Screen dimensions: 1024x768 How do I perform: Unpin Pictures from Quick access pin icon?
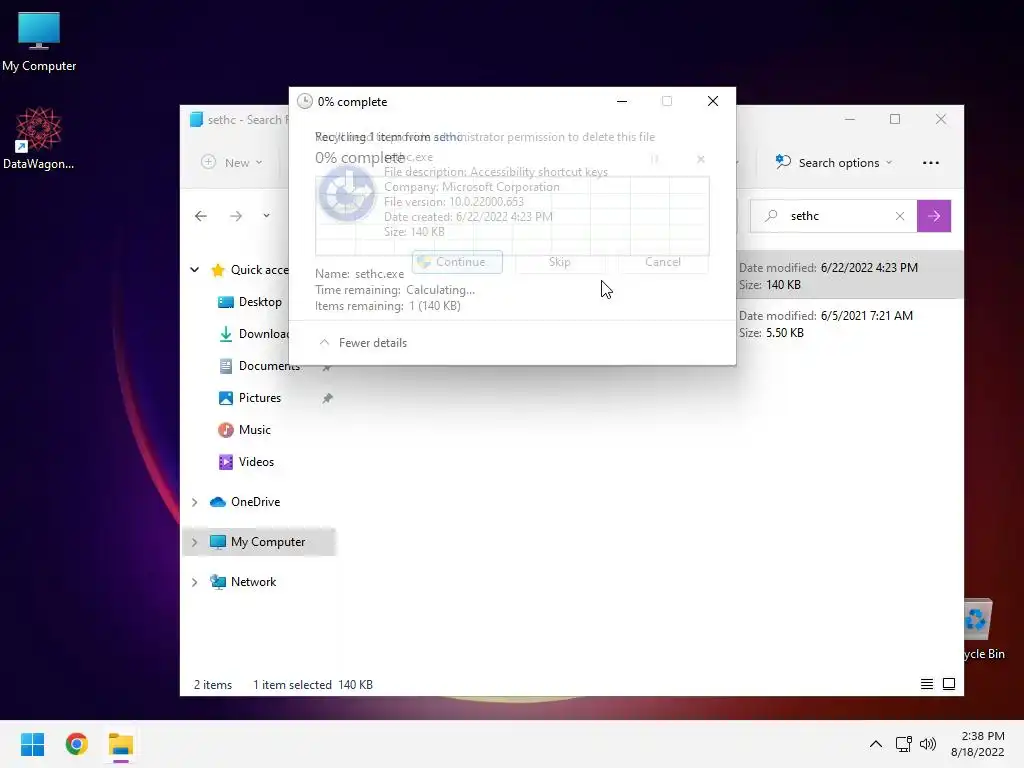point(328,398)
